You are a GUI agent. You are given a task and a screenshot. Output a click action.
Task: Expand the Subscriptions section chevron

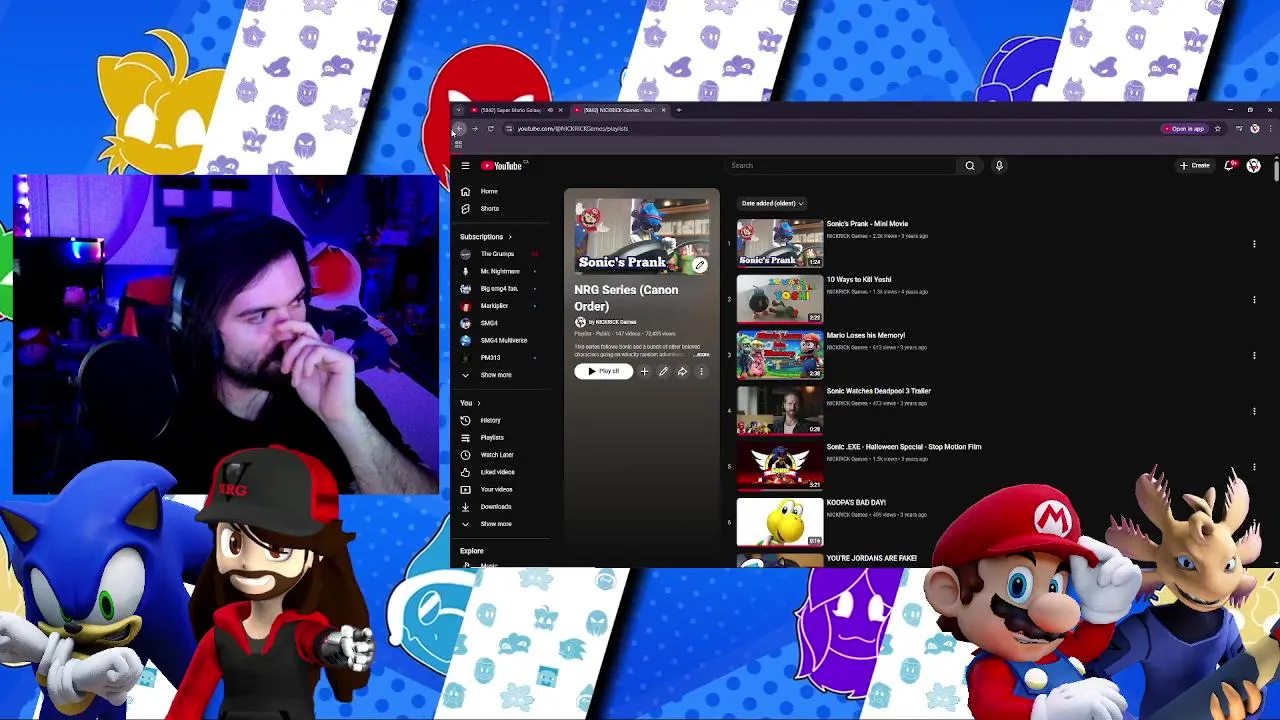(509, 237)
